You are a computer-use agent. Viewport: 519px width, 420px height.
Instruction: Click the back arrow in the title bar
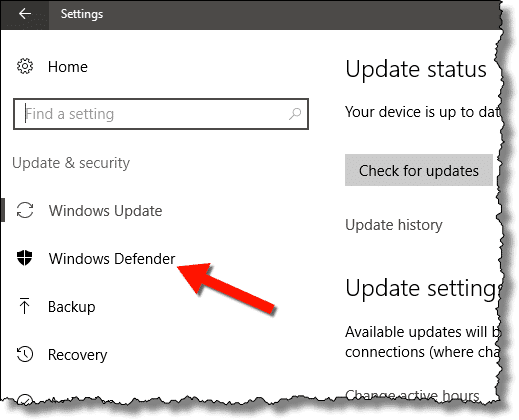pos(25,14)
